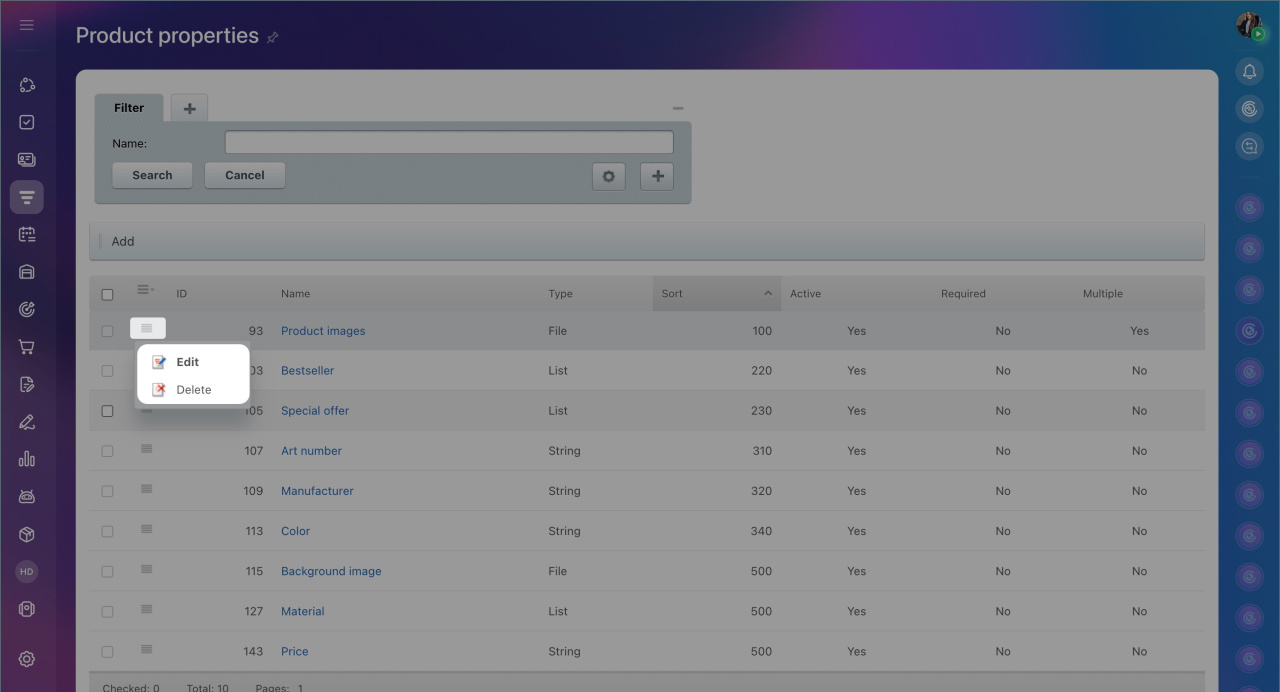The image size is (1280, 692).
Task: Choose Edit from the context menu
Action: tap(187, 362)
